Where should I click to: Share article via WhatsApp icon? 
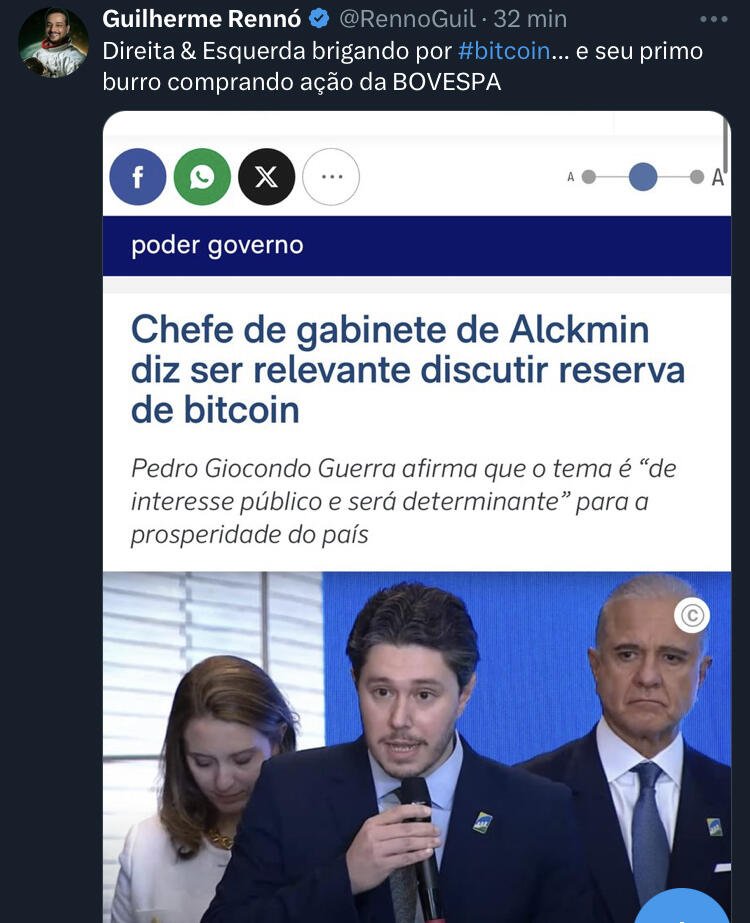202,177
